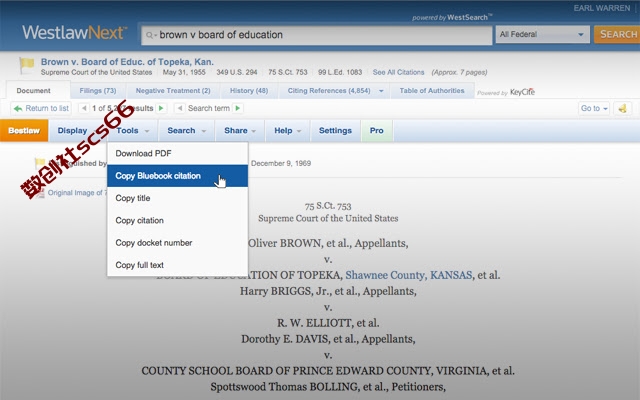640x400 pixels.
Task: Go to previous result arrow
Action: click(84, 108)
